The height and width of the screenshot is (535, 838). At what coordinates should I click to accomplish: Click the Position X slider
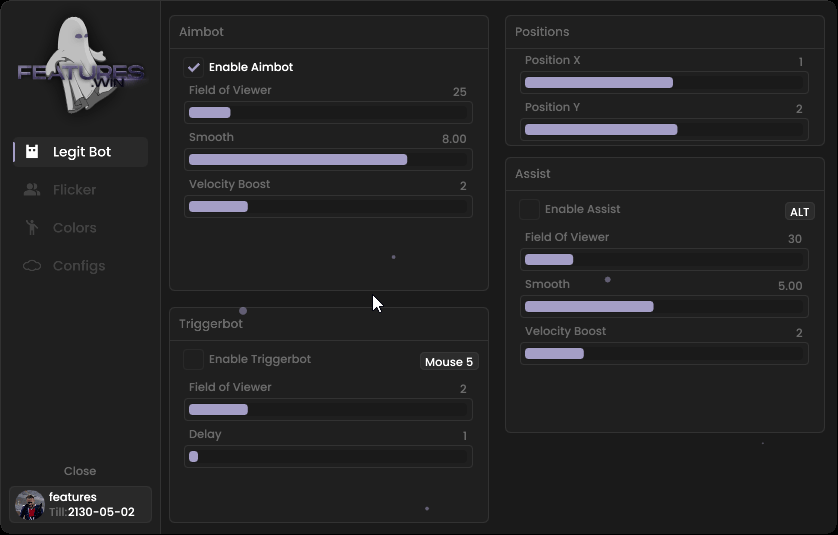[664, 83]
